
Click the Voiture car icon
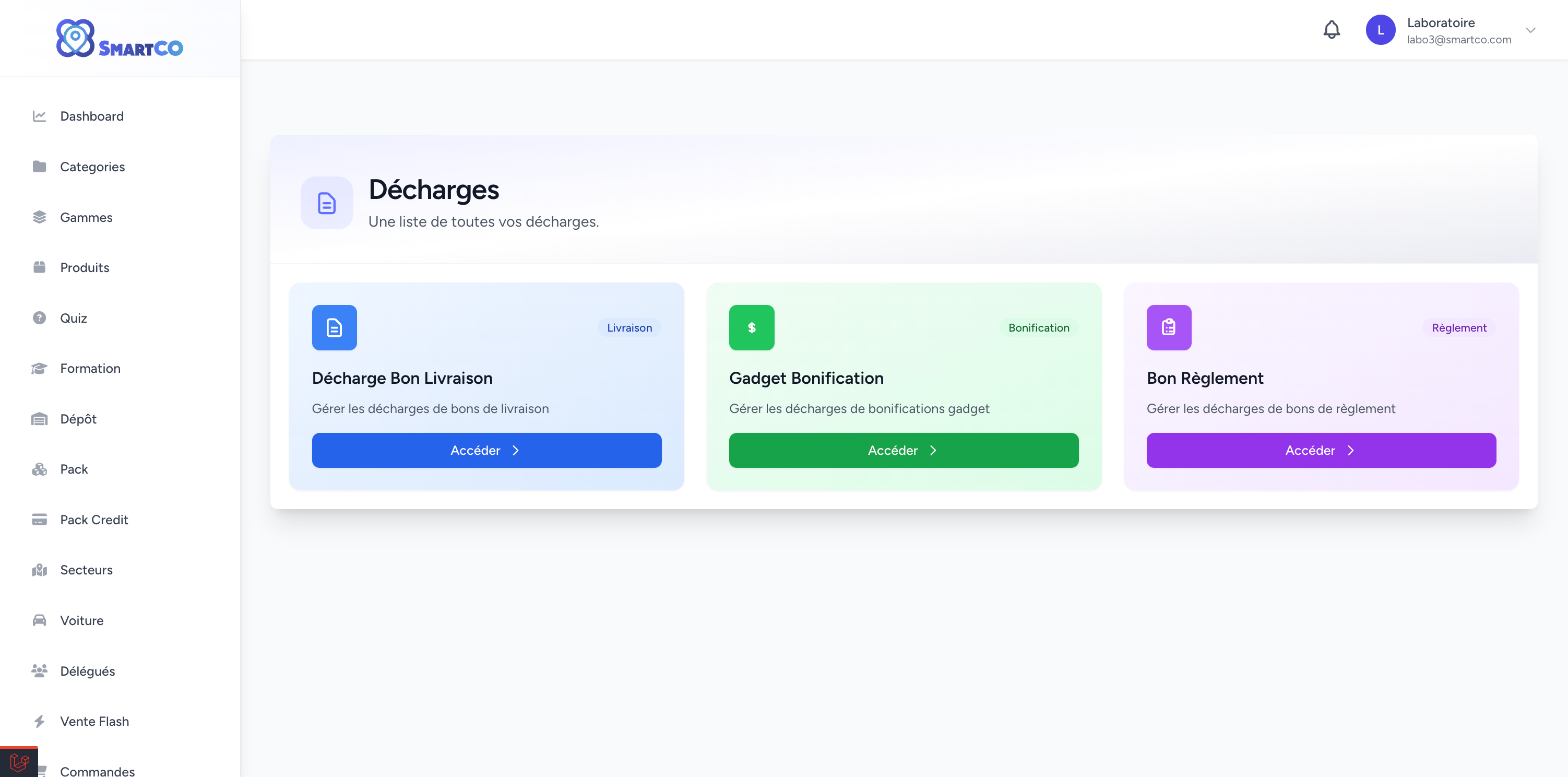click(x=40, y=620)
